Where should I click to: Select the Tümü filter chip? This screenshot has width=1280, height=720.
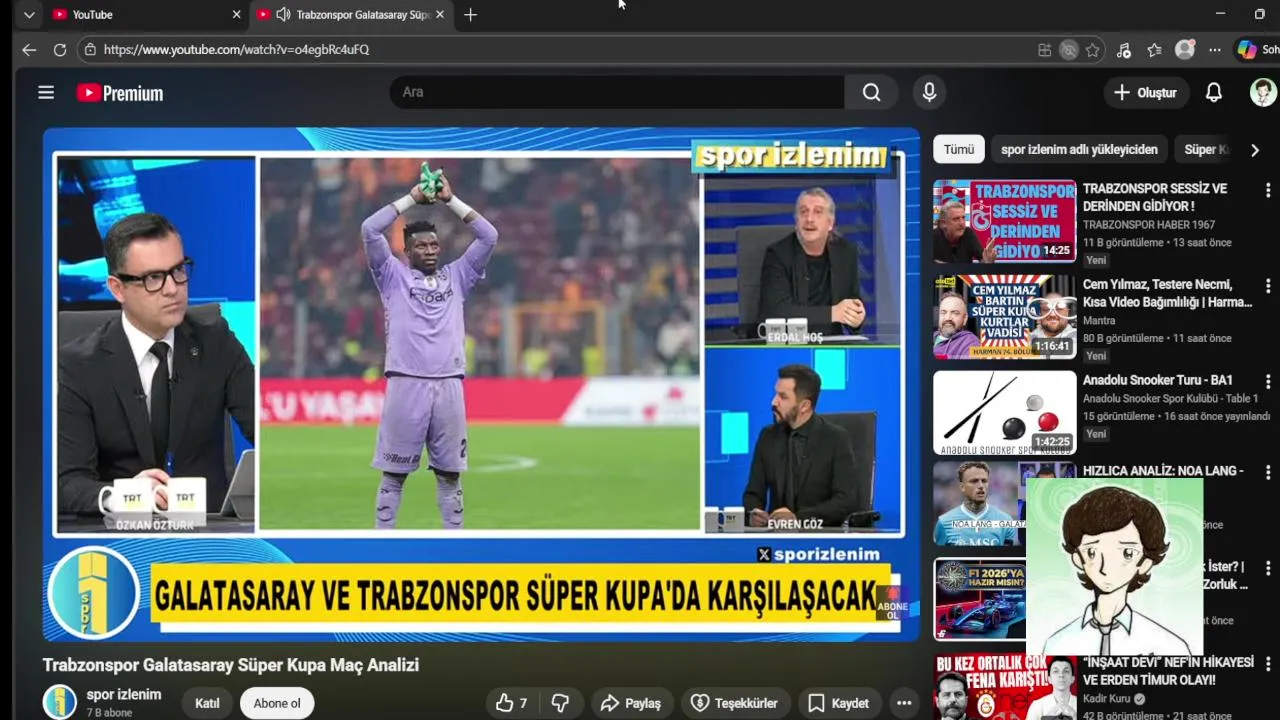click(958, 150)
